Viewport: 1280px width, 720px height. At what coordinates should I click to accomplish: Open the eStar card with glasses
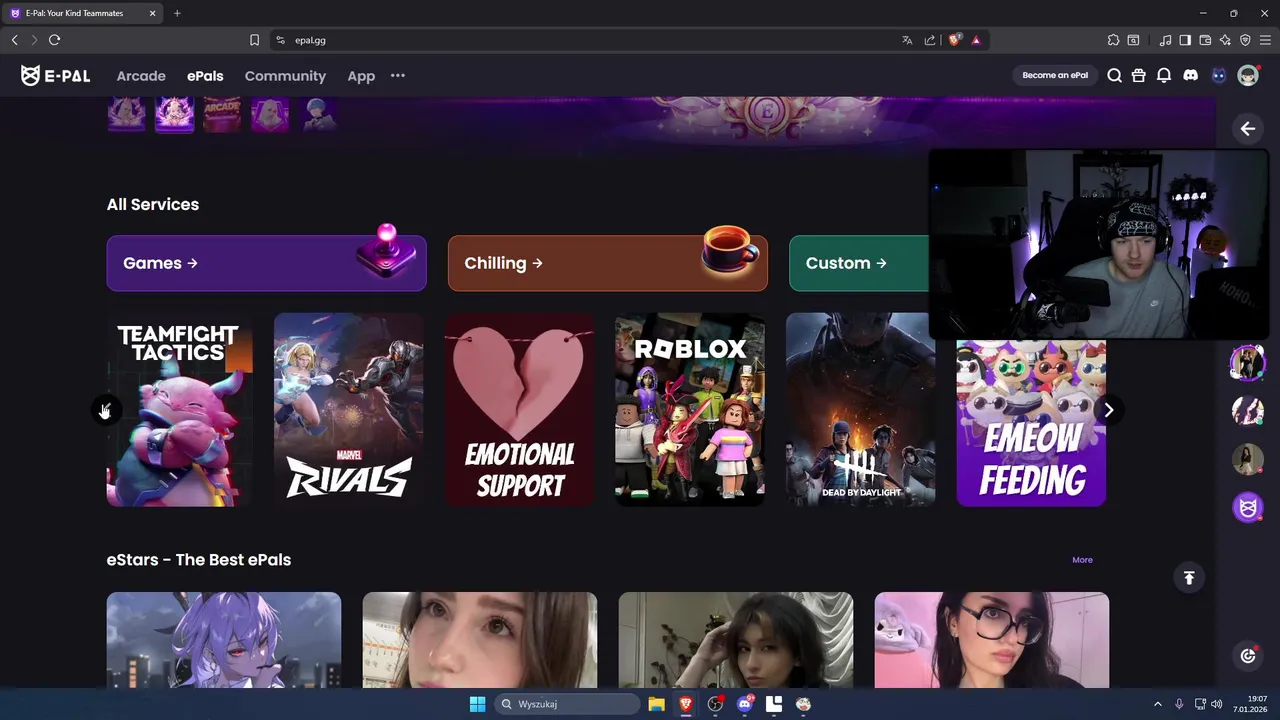pyautogui.click(x=992, y=640)
